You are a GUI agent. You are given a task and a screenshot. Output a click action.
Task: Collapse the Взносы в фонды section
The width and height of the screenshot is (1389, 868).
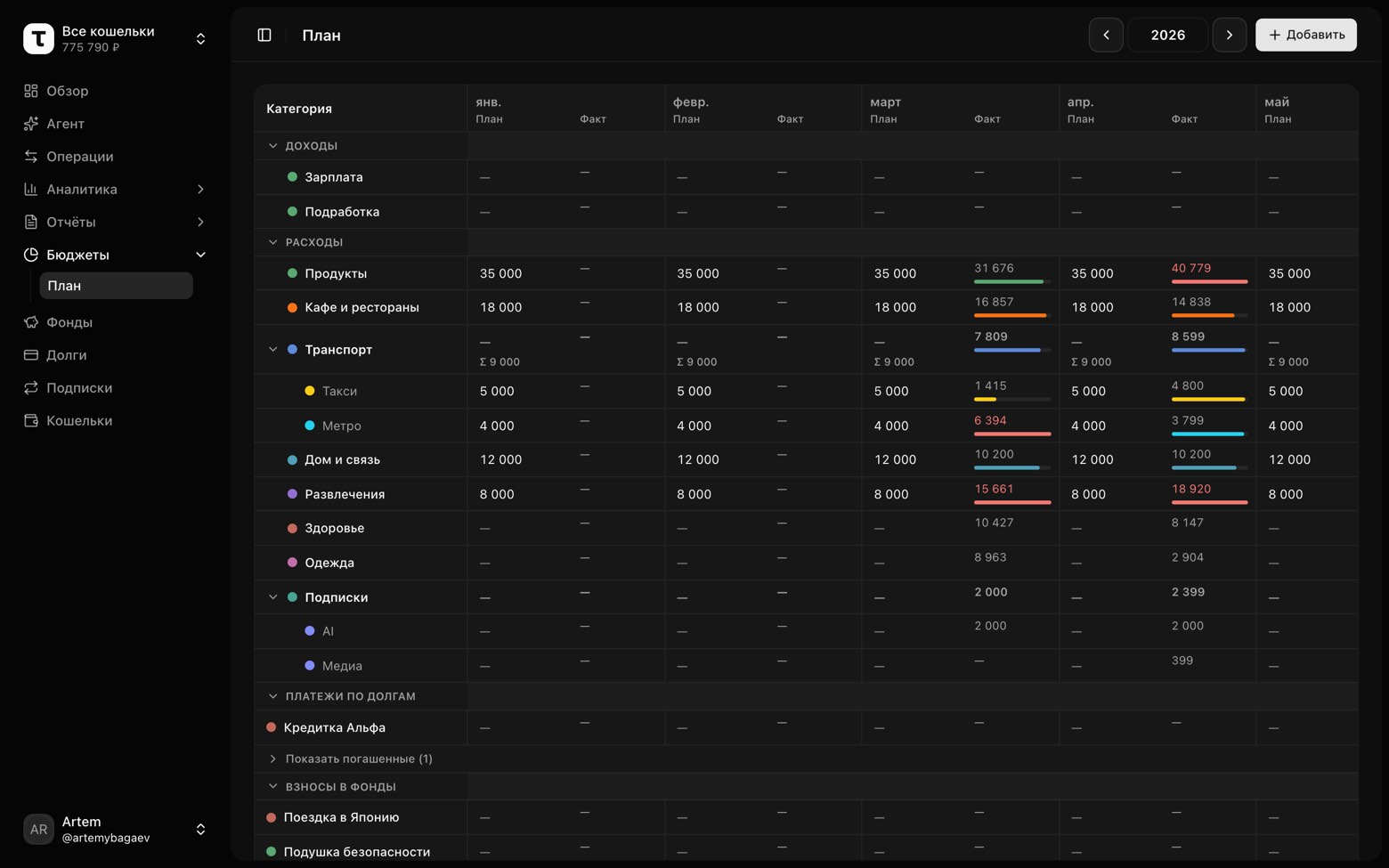coord(273,787)
